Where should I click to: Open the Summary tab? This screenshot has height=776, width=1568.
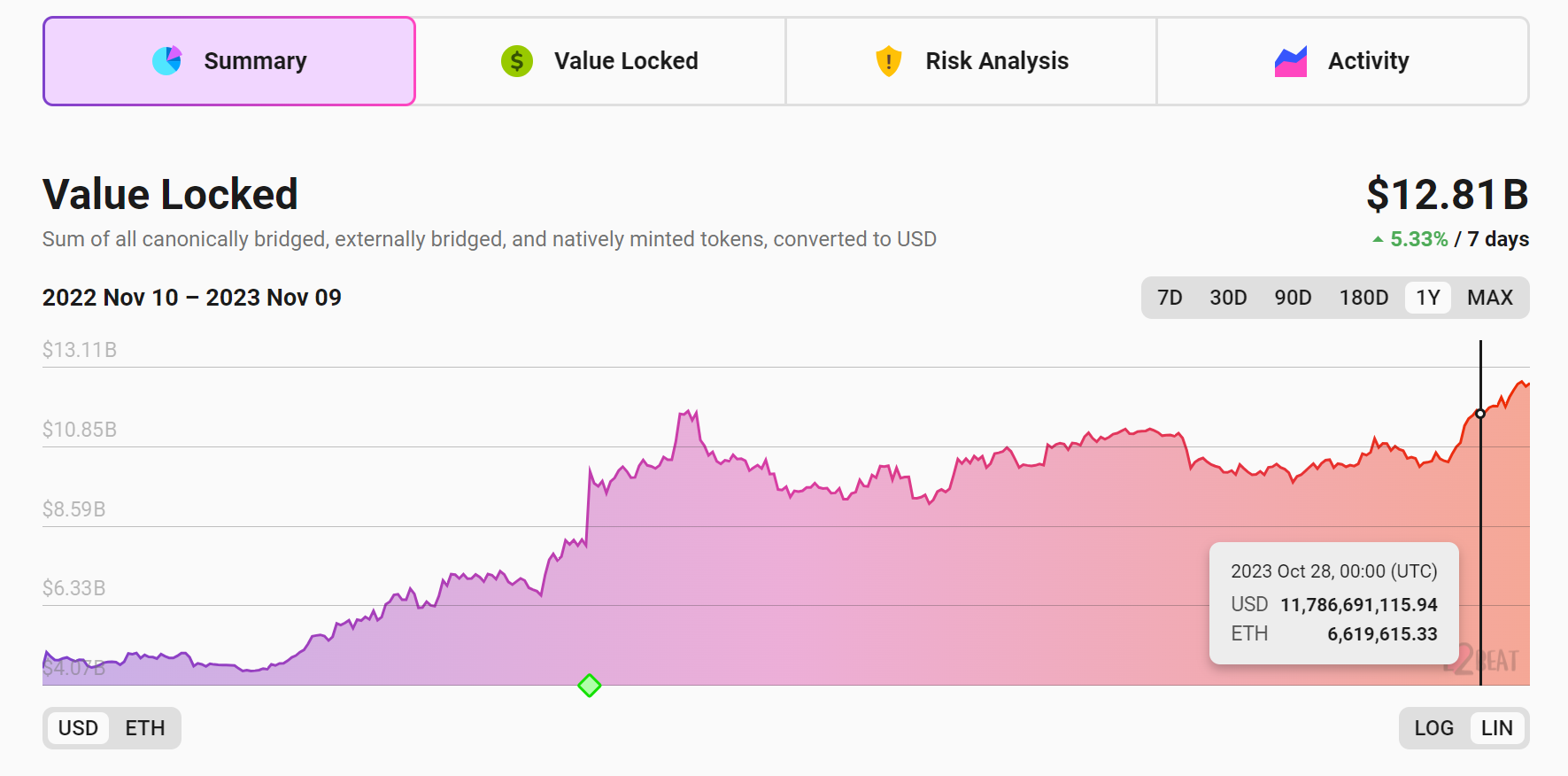pos(229,61)
